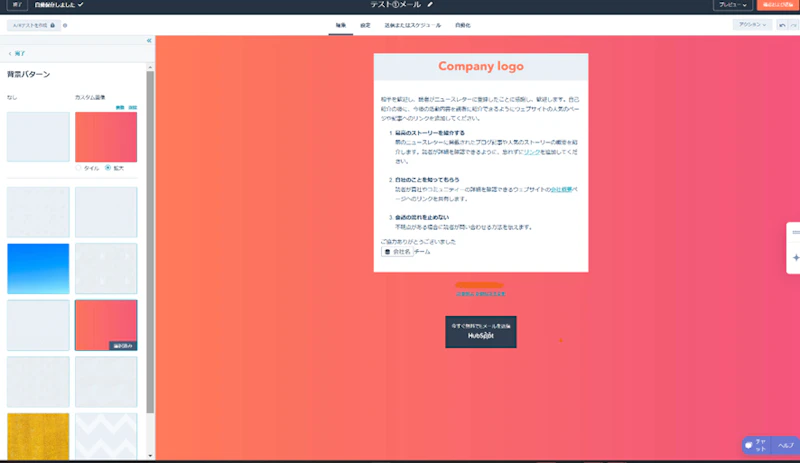Click the email intro paragraph text block
Screen dimensions: 800x463
tap(480, 109)
